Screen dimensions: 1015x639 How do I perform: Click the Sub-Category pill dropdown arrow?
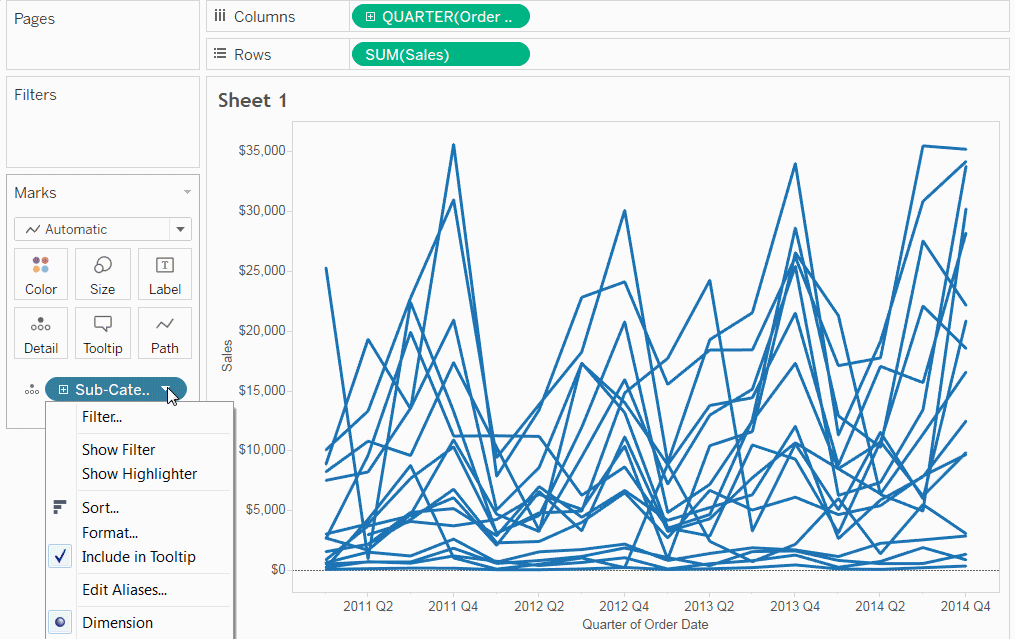(166, 390)
